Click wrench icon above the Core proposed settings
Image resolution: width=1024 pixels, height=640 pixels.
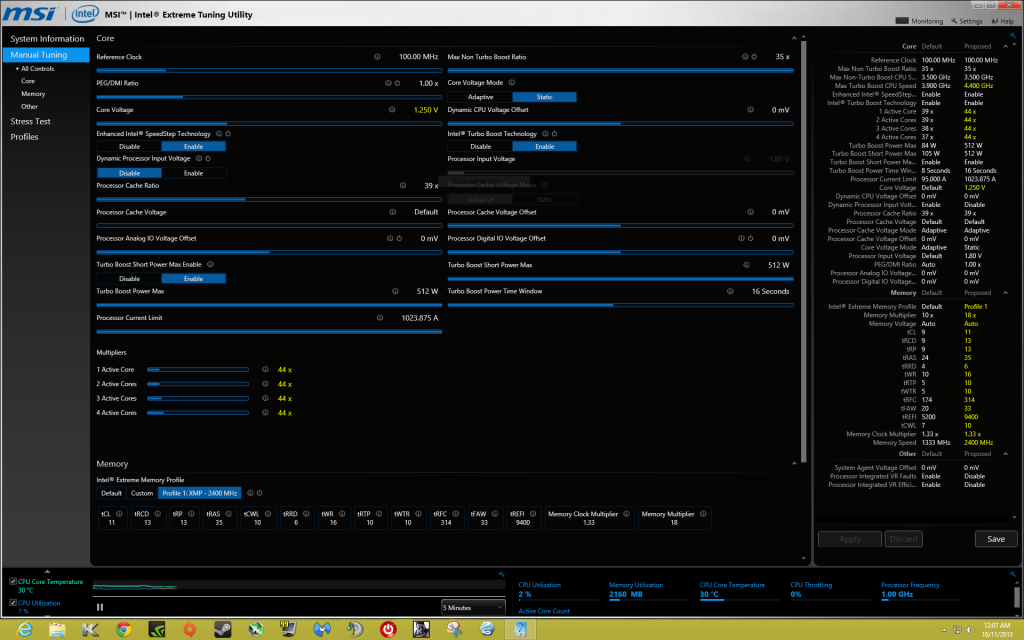pos(1013,36)
